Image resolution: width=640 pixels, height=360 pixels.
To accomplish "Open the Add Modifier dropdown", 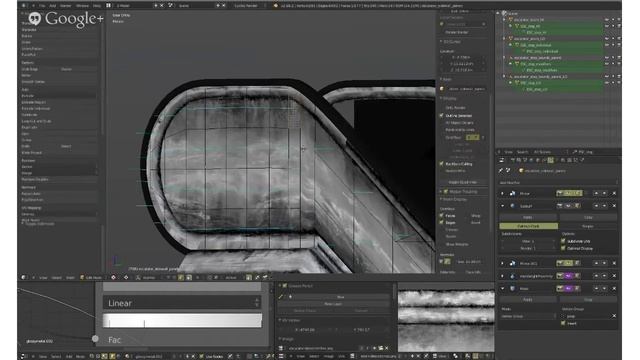I will (558, 182).
